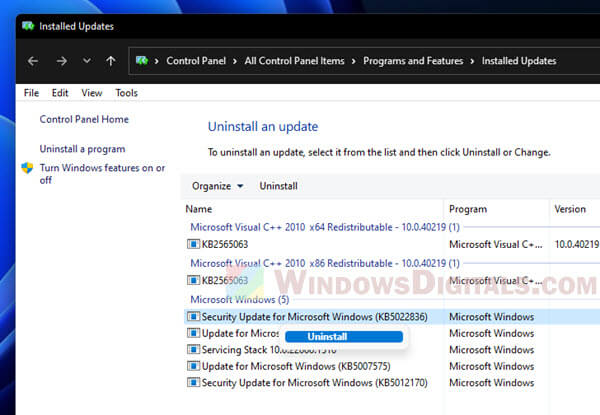Viewport: 600px width, 415px height.
Task: Collapse the Microsoft Windows (5) group
Action: tap(240, 299)
